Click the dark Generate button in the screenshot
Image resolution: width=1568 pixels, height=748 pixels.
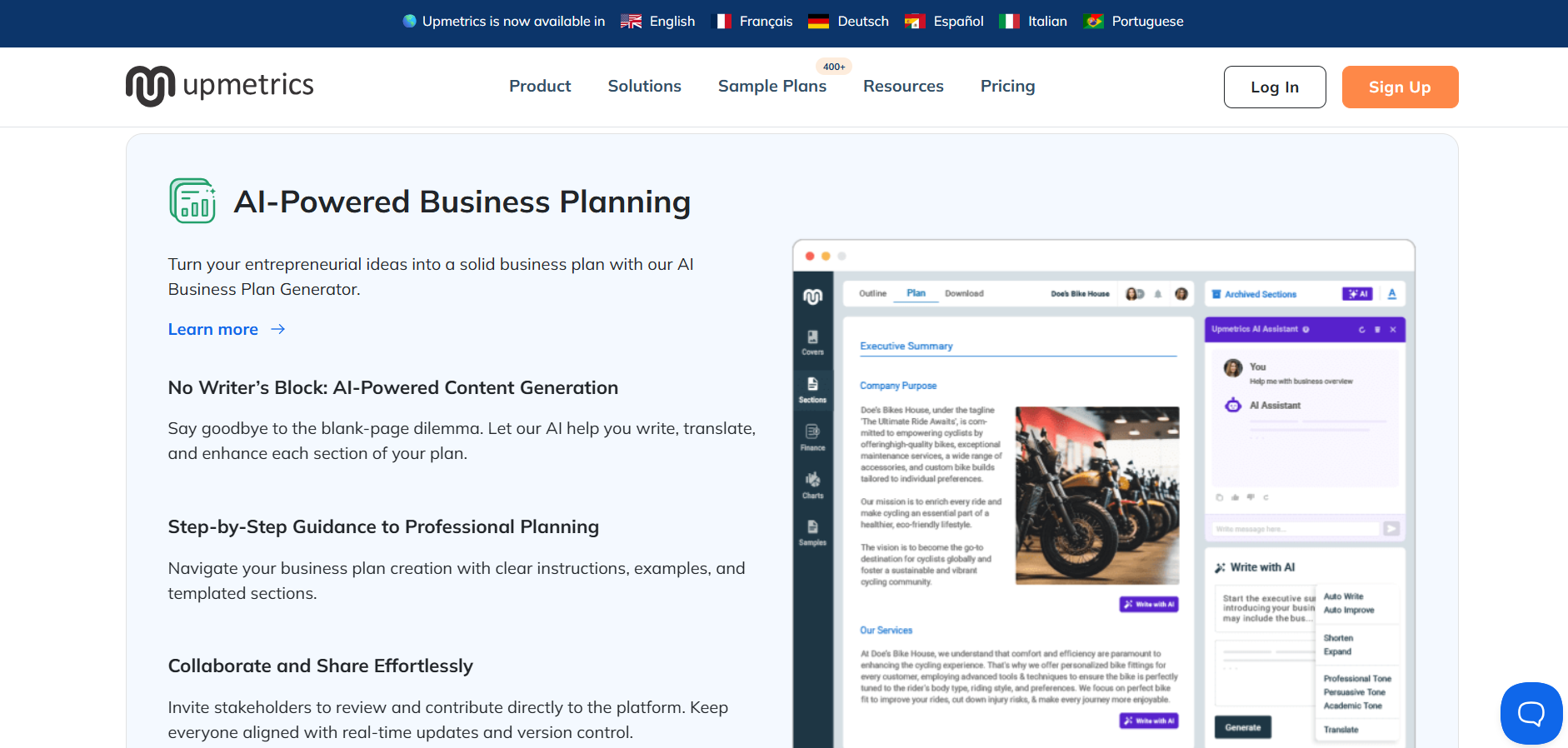click(1243, 727)
